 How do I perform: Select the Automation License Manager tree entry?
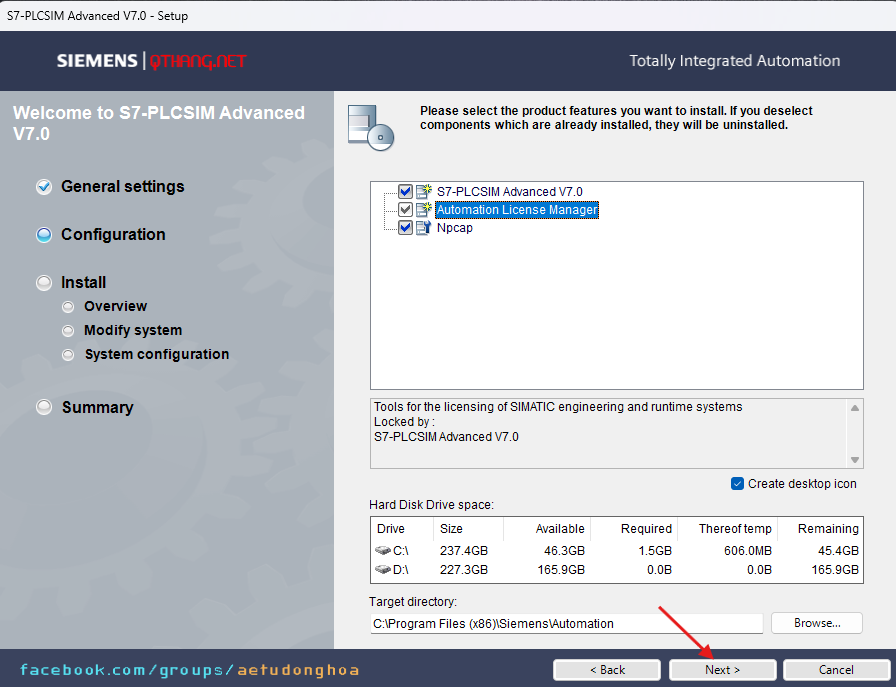(516, 210)
